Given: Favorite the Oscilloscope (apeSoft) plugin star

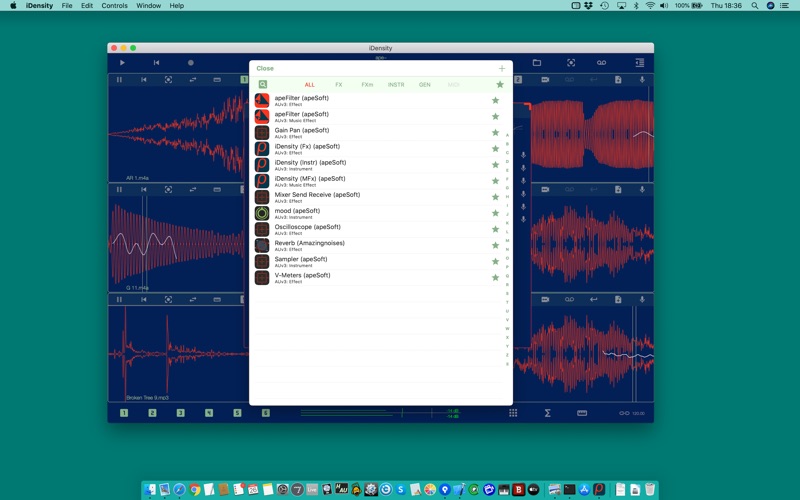Looking at the screenshot, I should coord(495,229).
